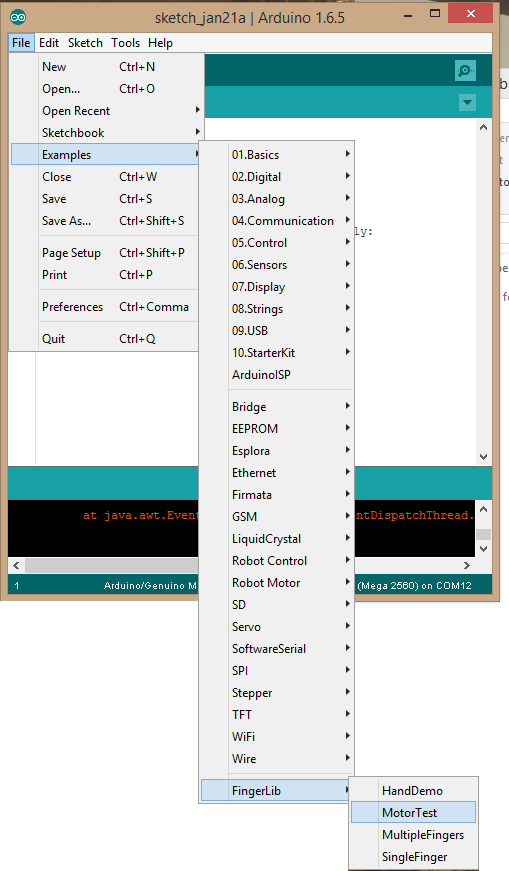The image size is (509, 871).
Task: Open the Esplora library examples
Action: (x=277, y=450)
